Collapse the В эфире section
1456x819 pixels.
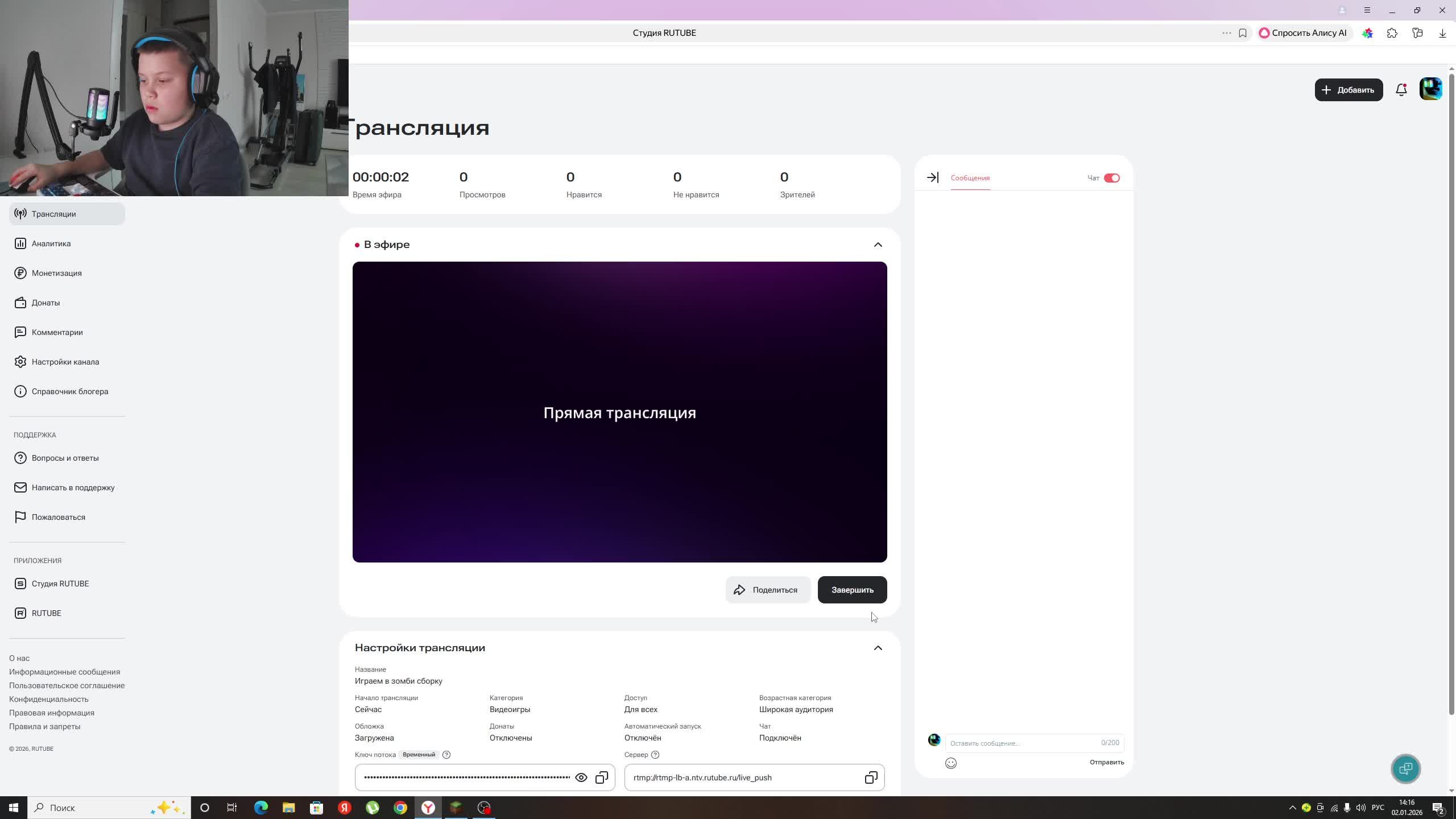878,245
